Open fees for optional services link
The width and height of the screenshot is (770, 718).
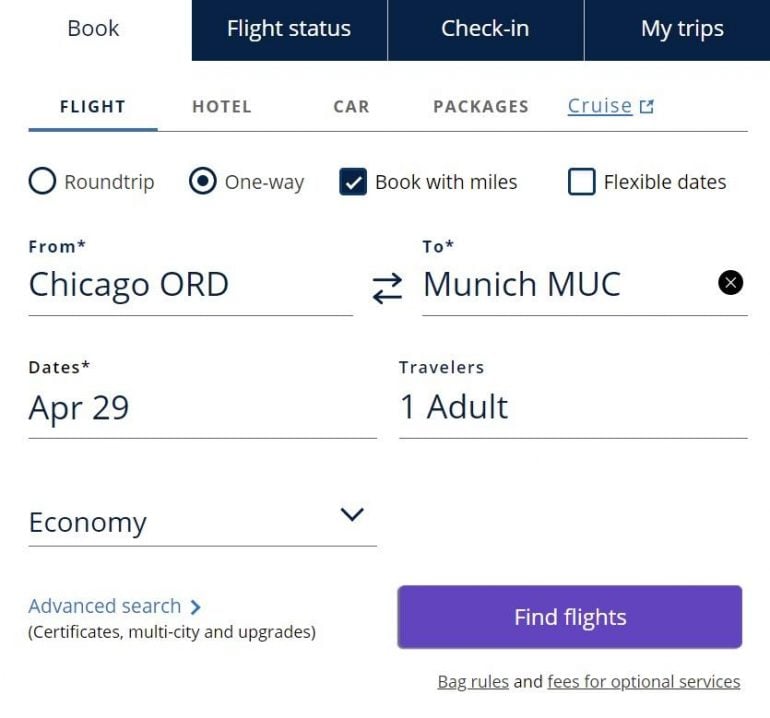[x=644, y=682]
